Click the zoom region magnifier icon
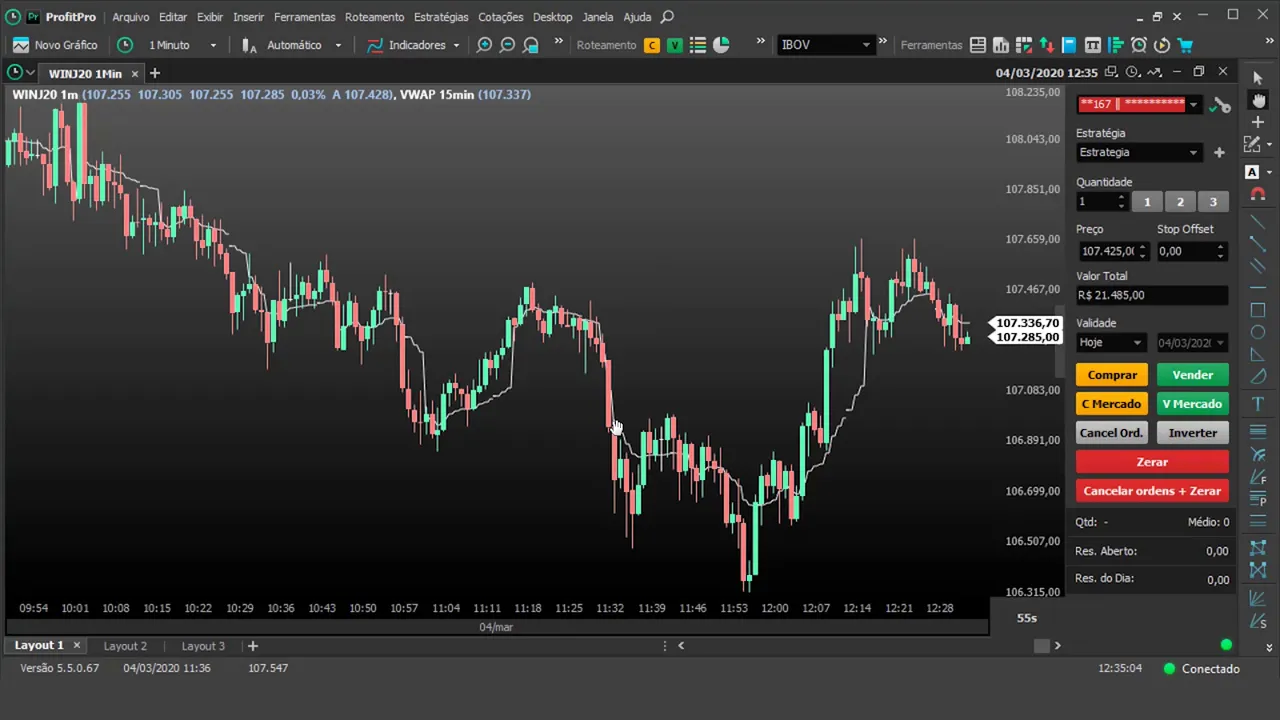 (x=531, y=45)
